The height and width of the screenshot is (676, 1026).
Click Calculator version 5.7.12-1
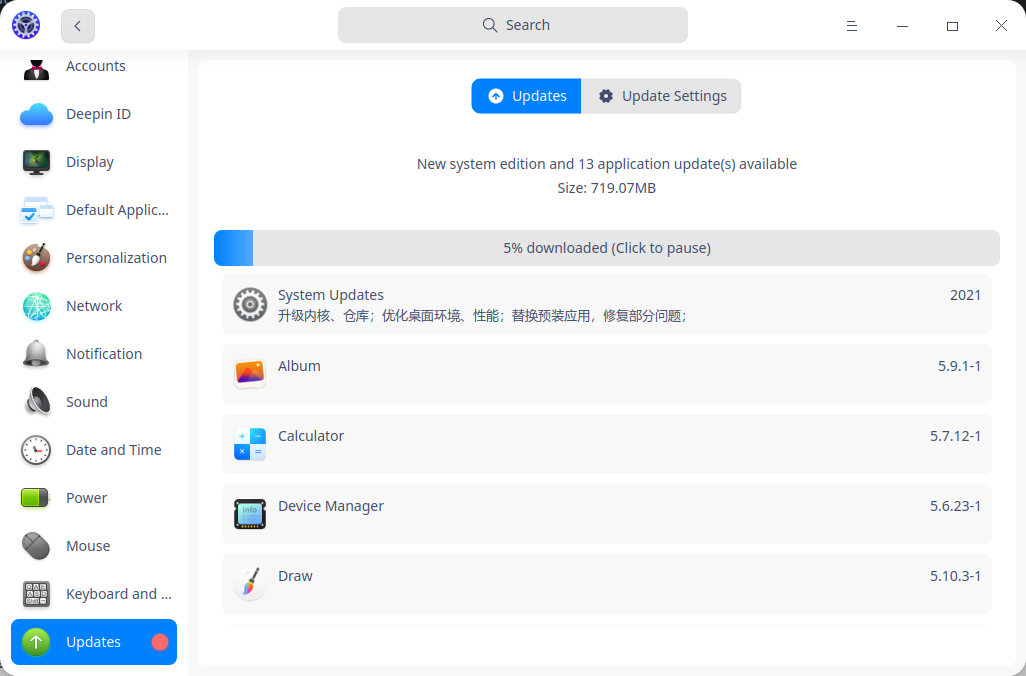click(x=955, y=436)
